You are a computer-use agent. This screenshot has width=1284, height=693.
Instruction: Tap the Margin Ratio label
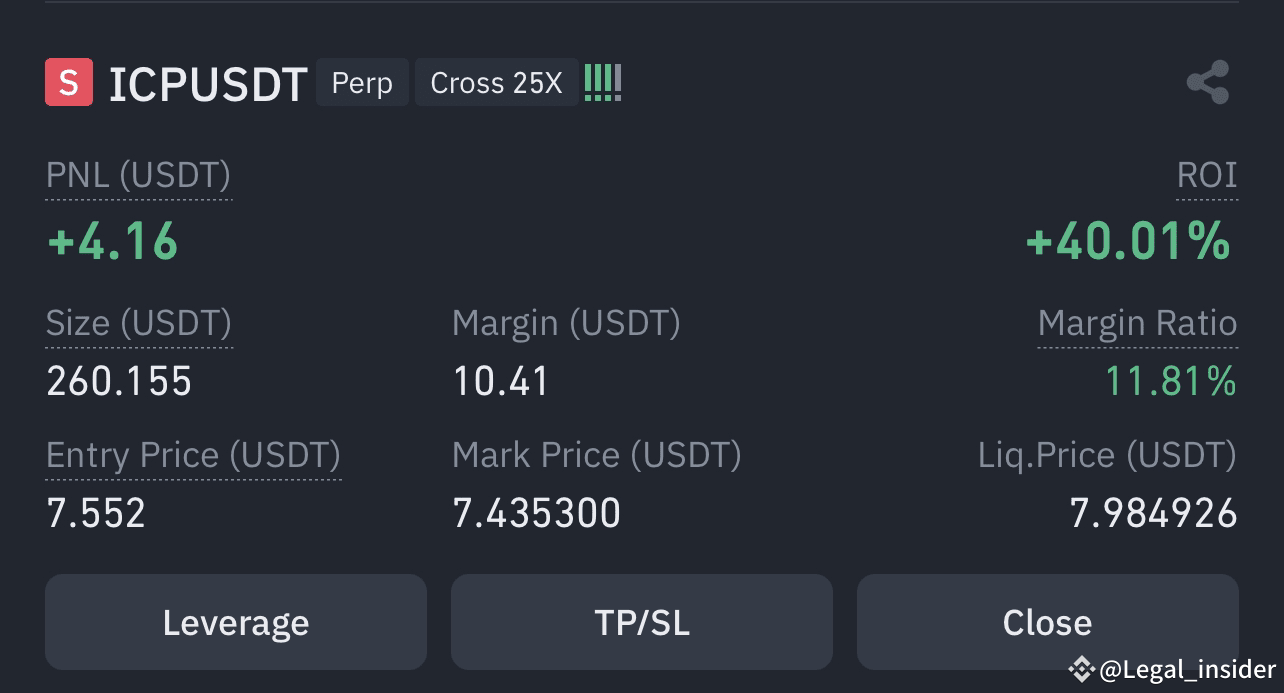(x=1138, y=323)
